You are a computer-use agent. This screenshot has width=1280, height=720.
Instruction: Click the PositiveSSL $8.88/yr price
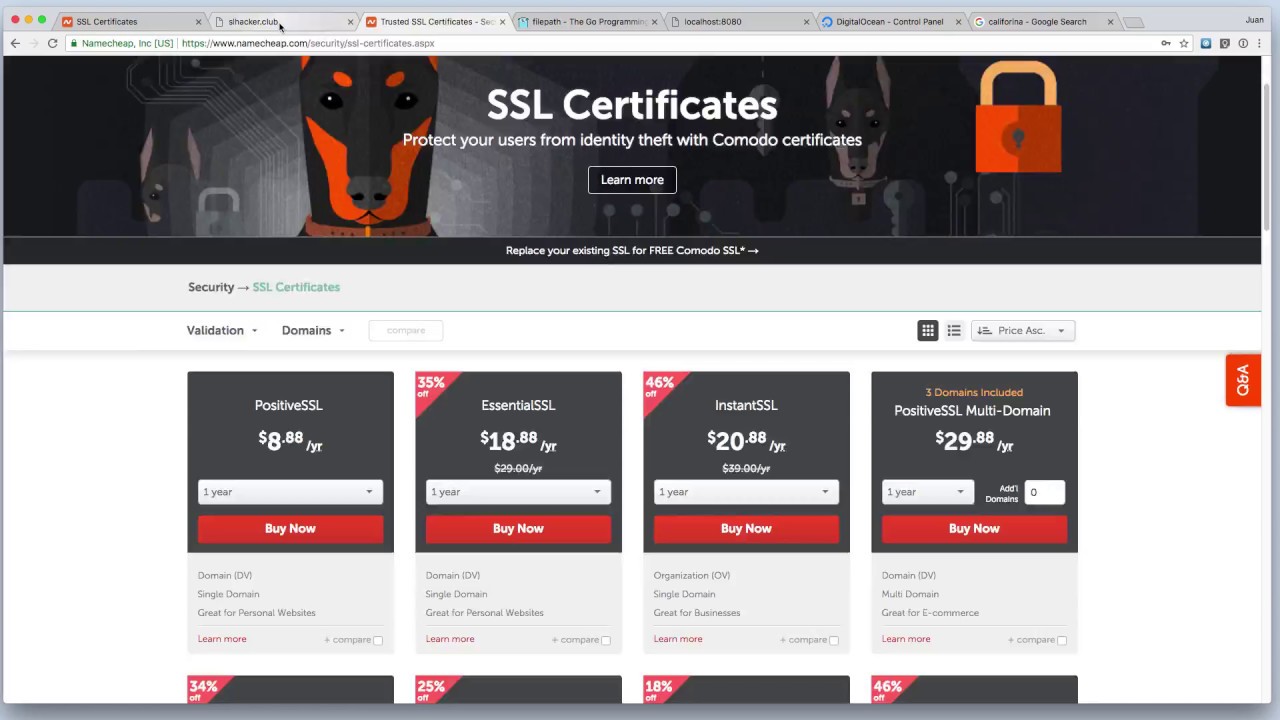pyautogui.click(x=290, y=440)
